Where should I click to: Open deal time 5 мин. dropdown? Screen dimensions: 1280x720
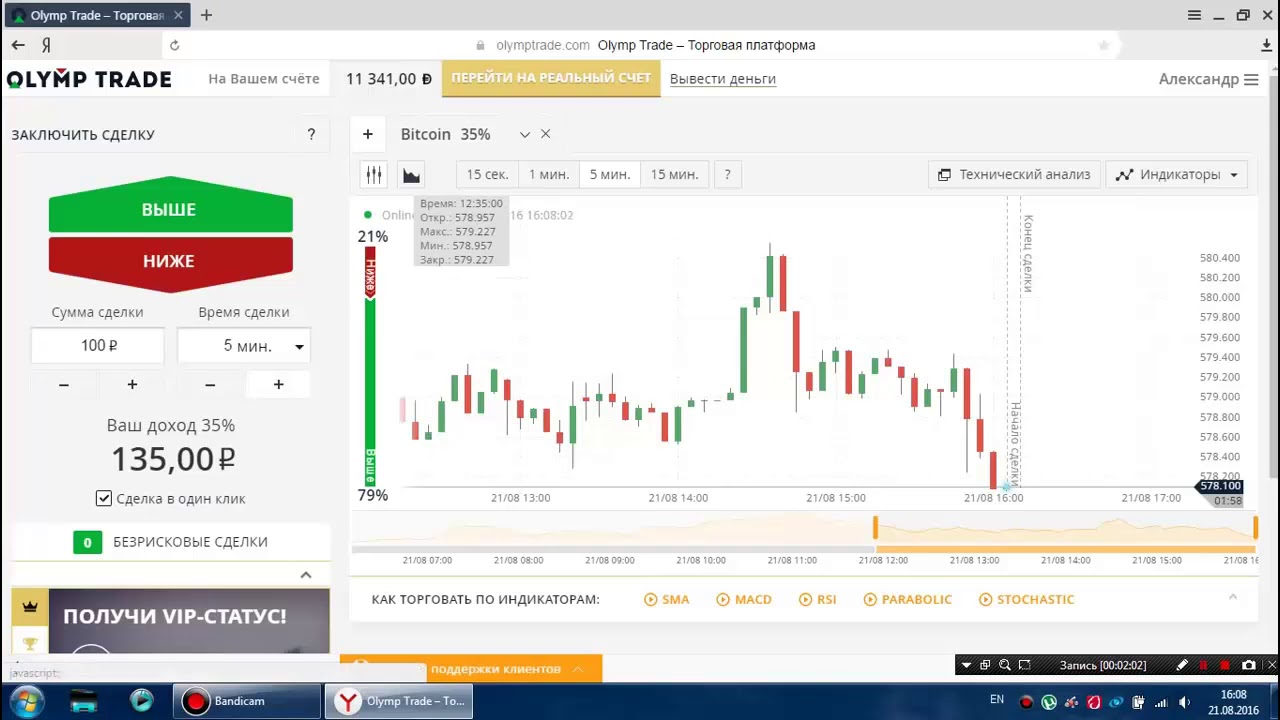pos(244,345)
